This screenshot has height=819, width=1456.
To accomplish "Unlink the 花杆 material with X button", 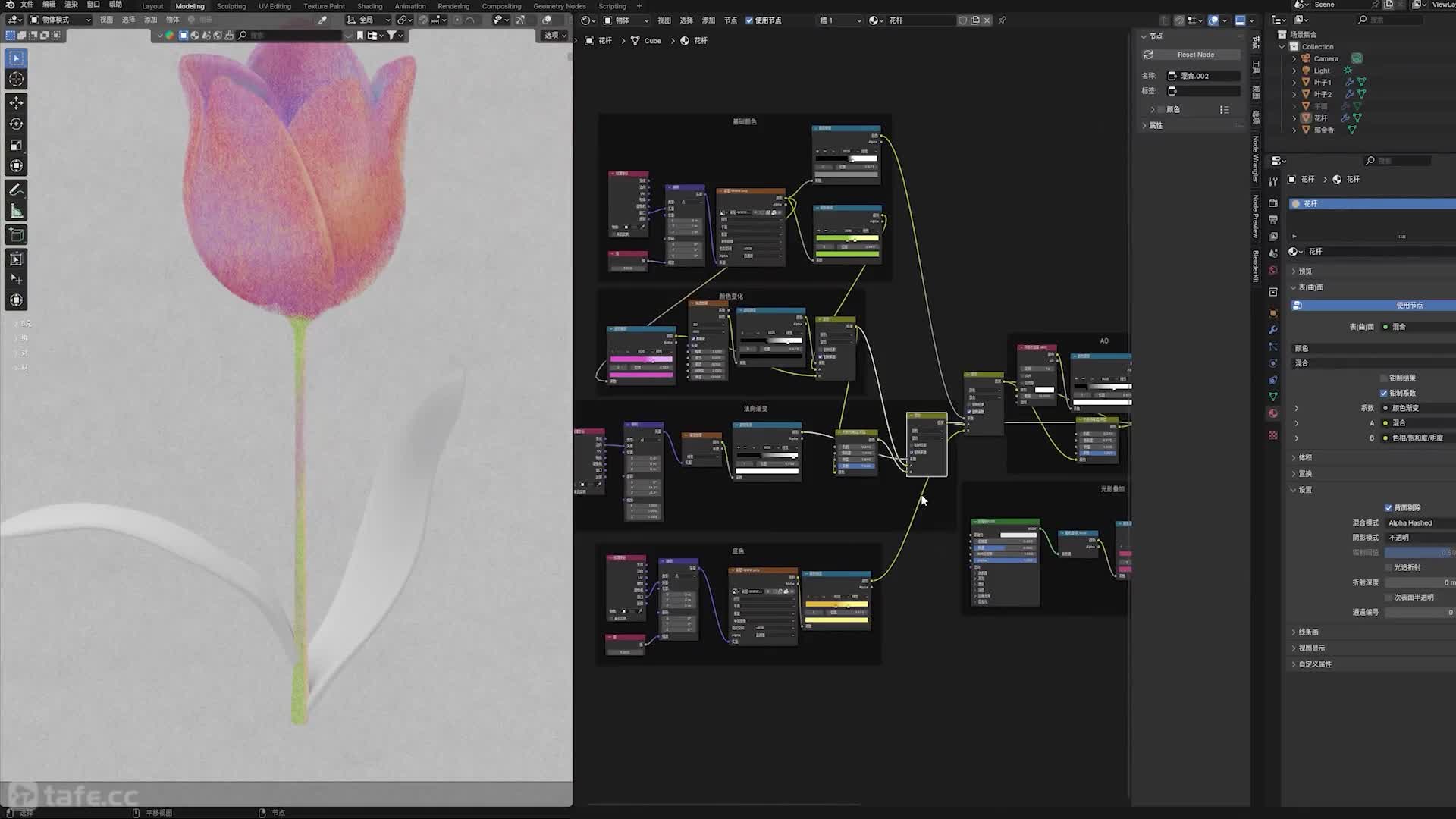I will click(x=987, y=20).
